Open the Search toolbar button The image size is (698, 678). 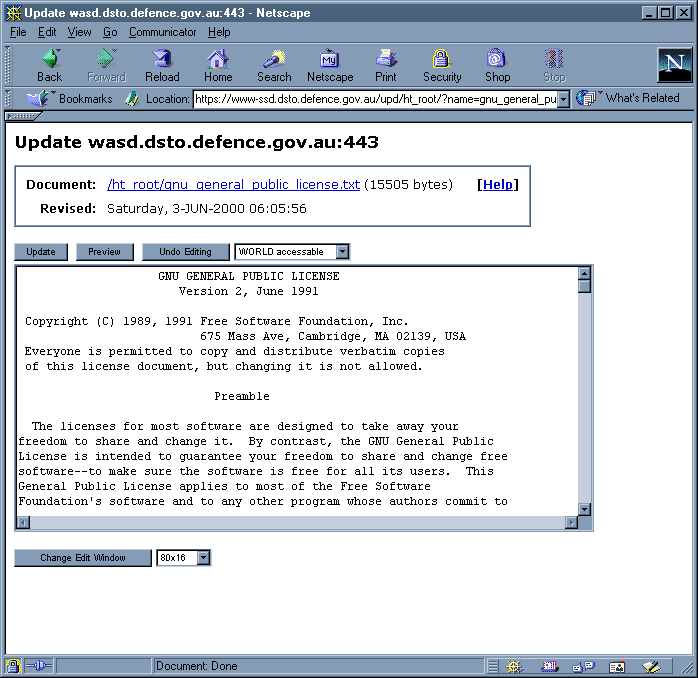(274, 65)
